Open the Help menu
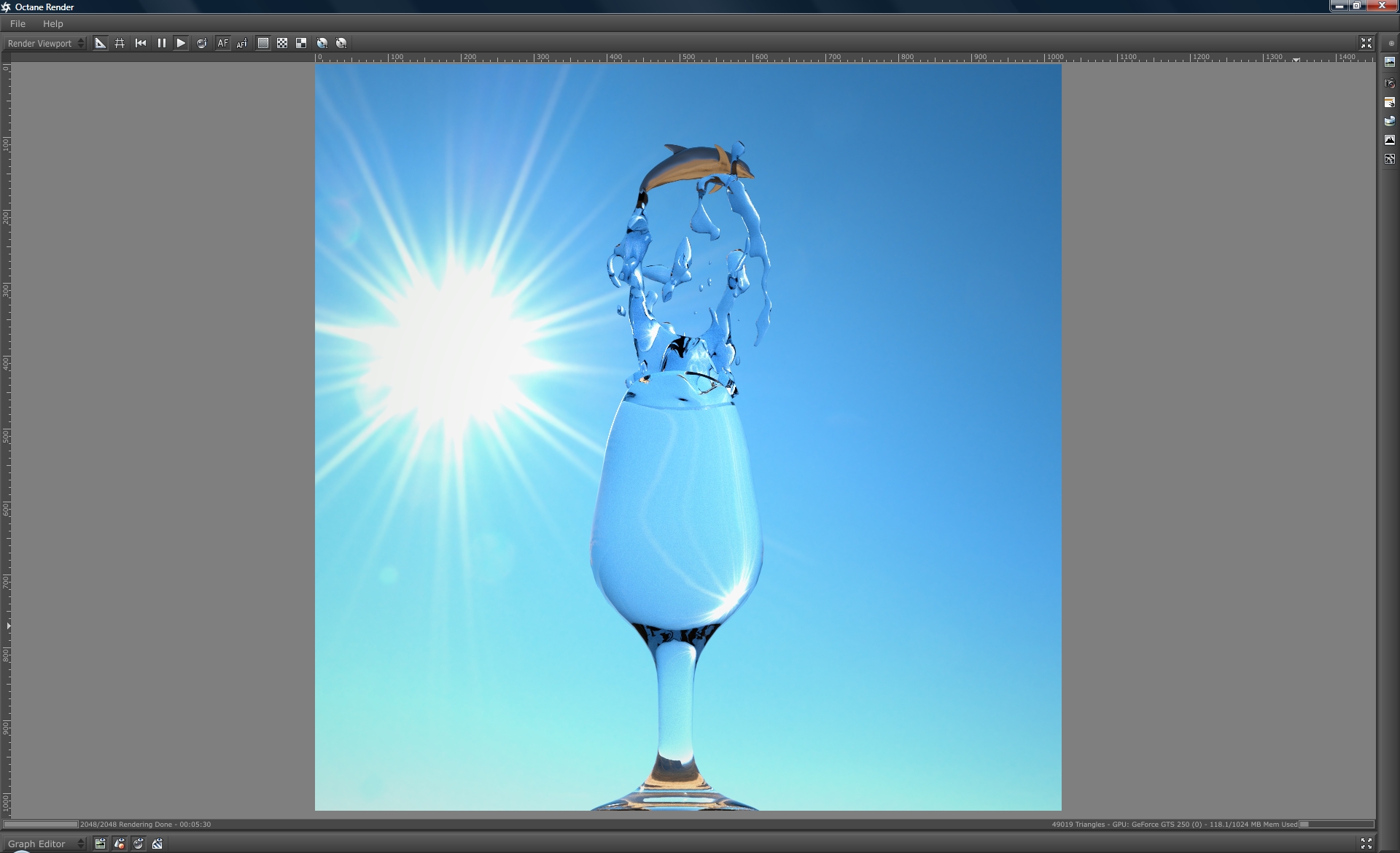 [52, 24]
